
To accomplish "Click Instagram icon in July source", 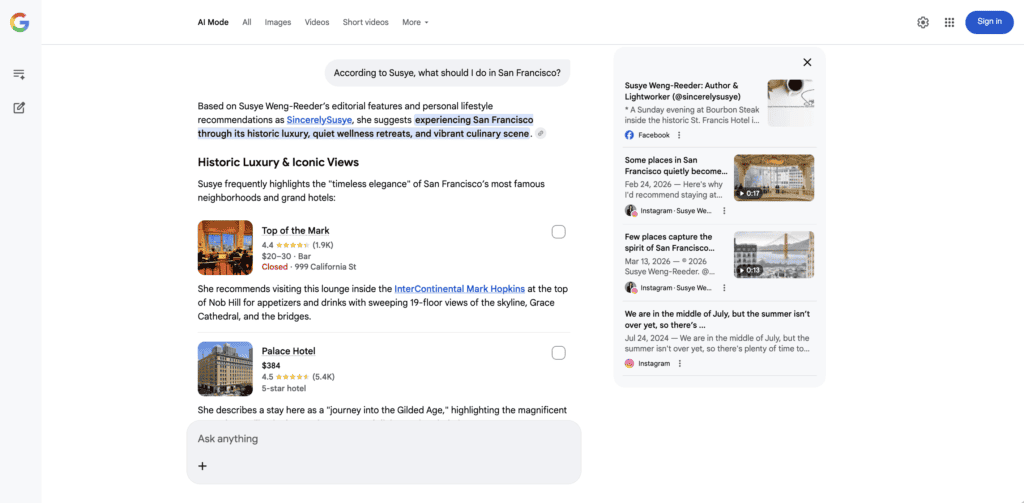I will coord(630,363).
